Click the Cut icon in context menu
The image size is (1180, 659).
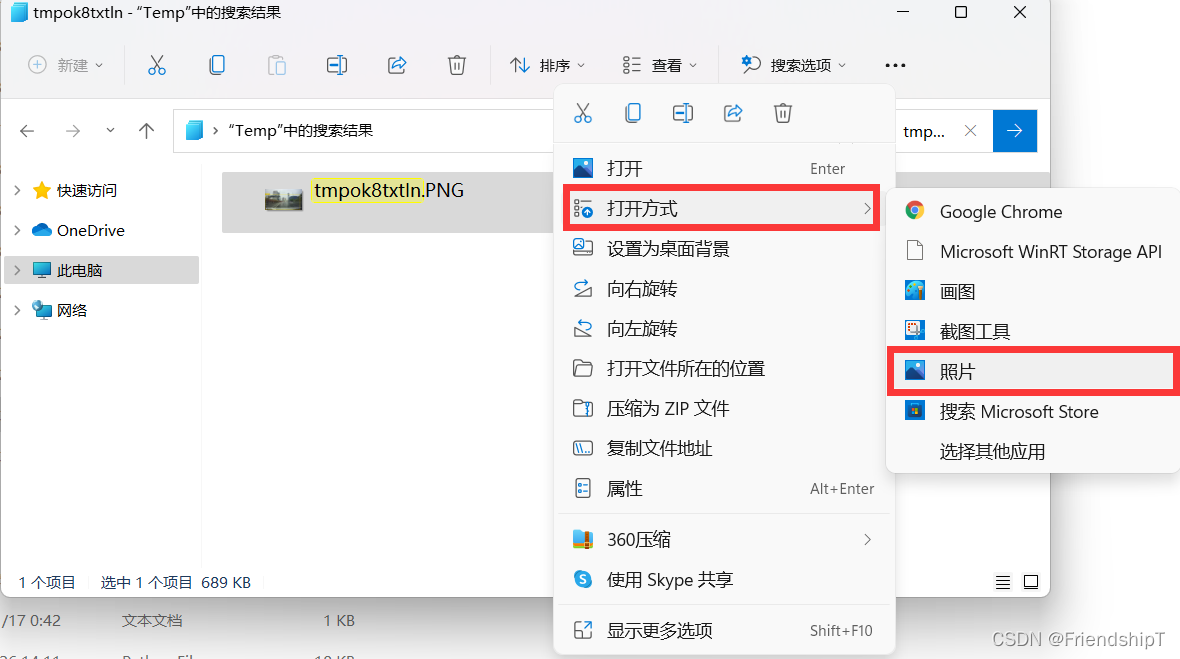coord(582,113)
